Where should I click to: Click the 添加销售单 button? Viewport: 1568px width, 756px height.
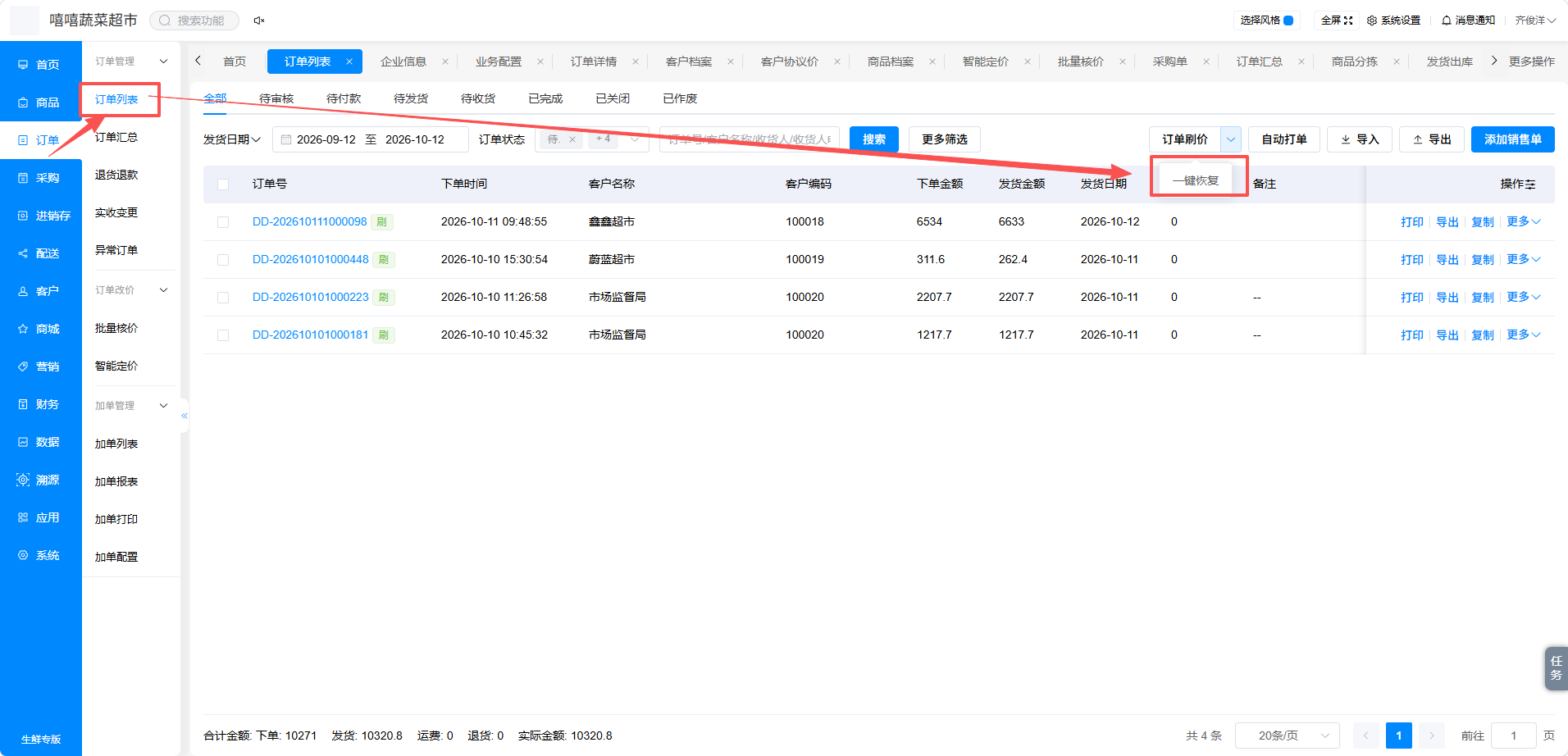pos(1513,139)
